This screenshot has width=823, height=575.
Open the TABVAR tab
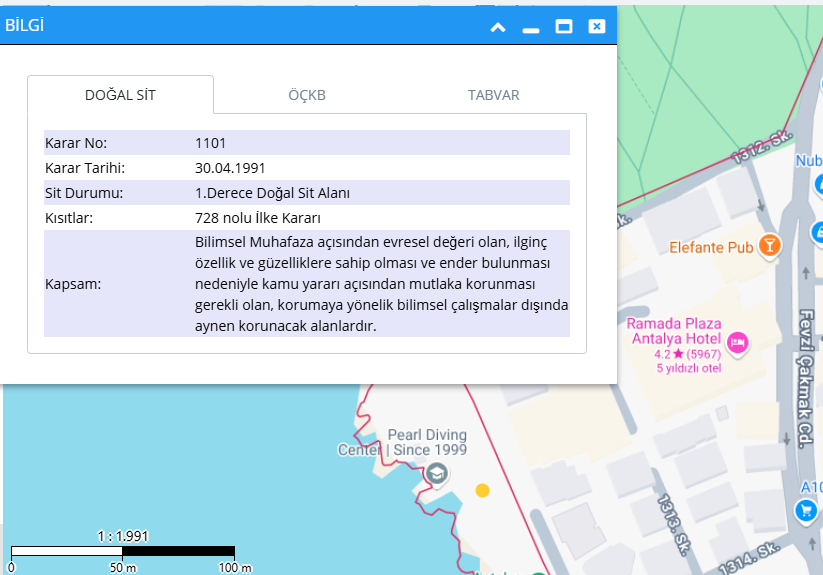point(493,95)
